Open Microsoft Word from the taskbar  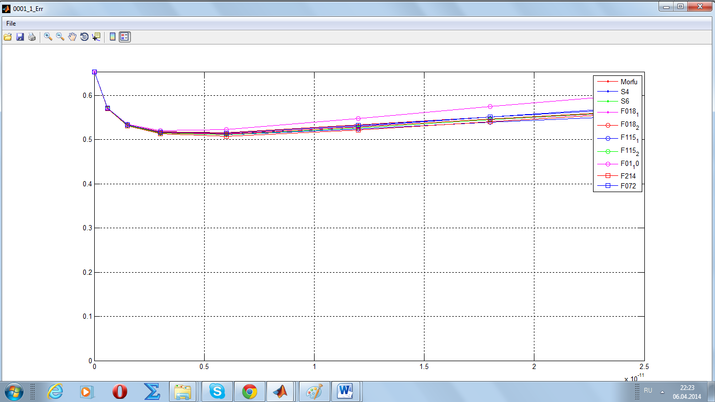pyautogui.click(x=345, y=391)
